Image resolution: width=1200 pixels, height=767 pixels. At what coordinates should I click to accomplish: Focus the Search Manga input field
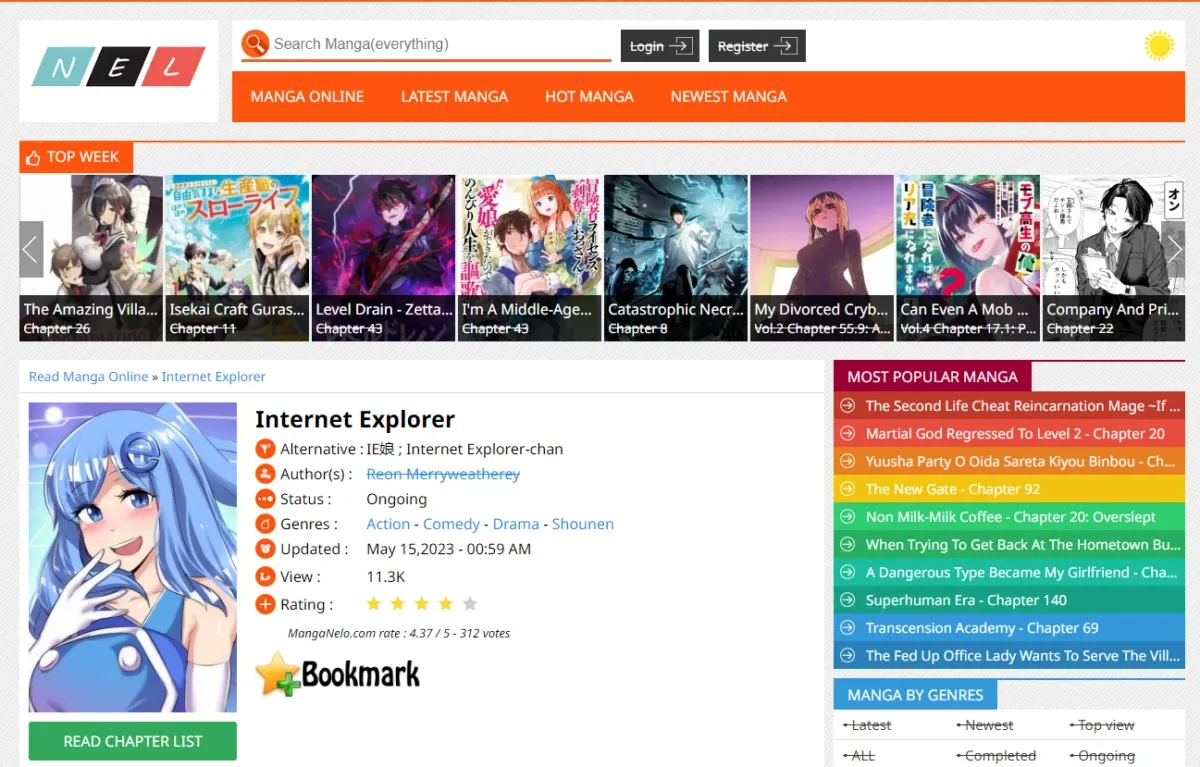click(440, 44)
